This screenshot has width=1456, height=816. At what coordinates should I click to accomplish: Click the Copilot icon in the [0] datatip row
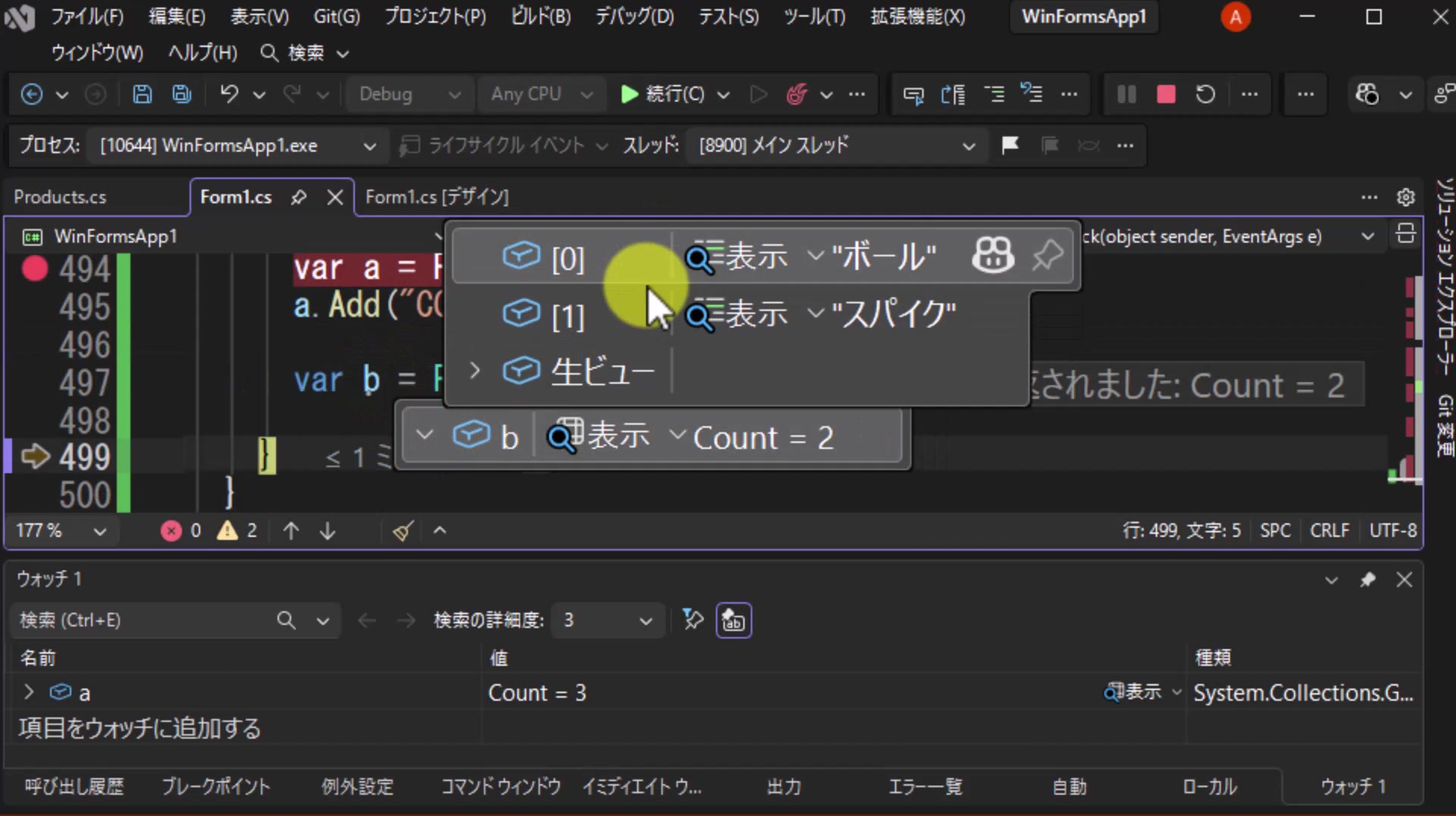click(993, 256)
